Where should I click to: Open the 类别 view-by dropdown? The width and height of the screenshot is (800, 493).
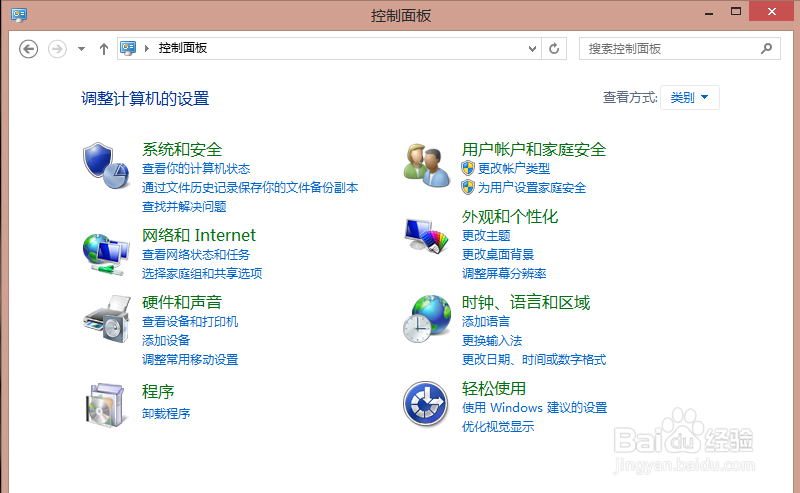[x=689, y=97]
